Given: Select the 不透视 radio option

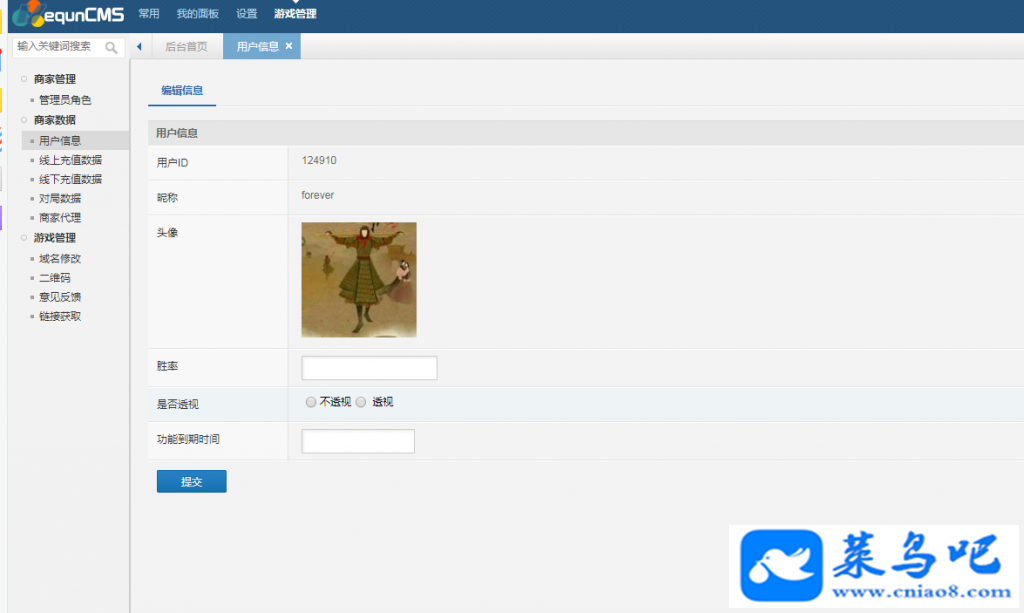Looking at the screenshot, I should (311, 402).
